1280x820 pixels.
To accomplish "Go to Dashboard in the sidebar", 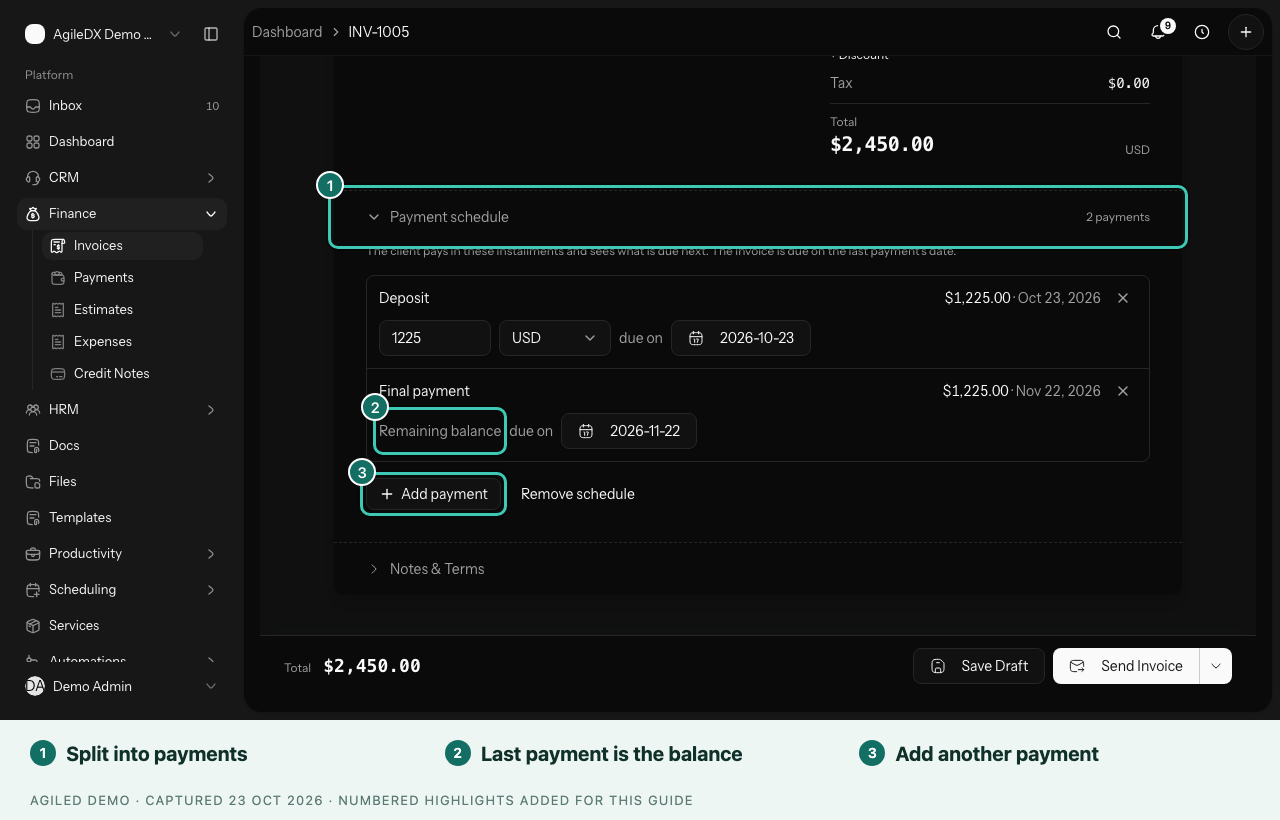I will tap(122, 142).
